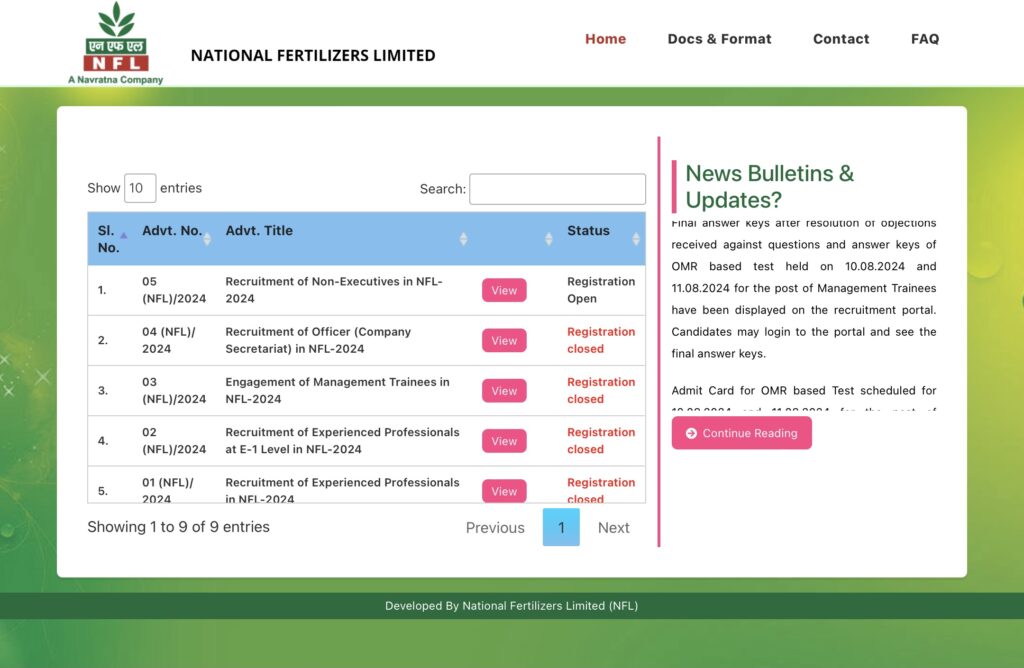1024x668 pixels.
Task: Click 'Registration closed' status for advert 02
Action: pos(601,441)
